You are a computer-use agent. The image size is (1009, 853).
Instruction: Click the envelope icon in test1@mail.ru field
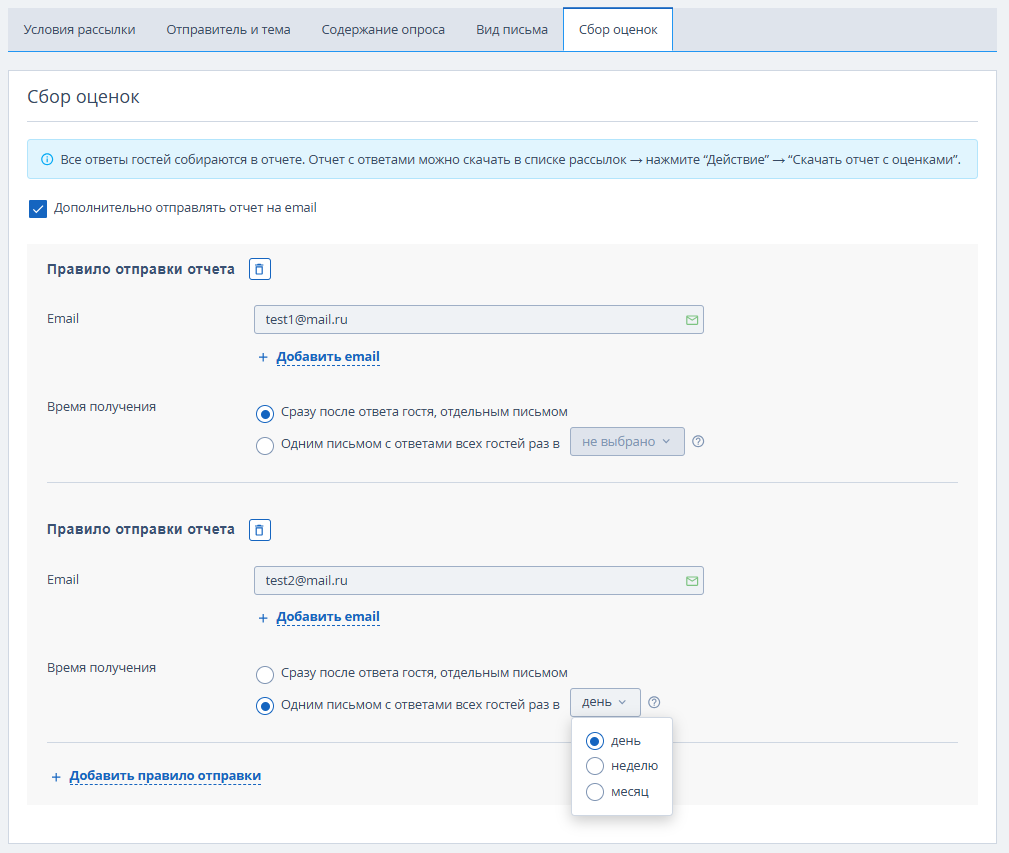[692, 320]
